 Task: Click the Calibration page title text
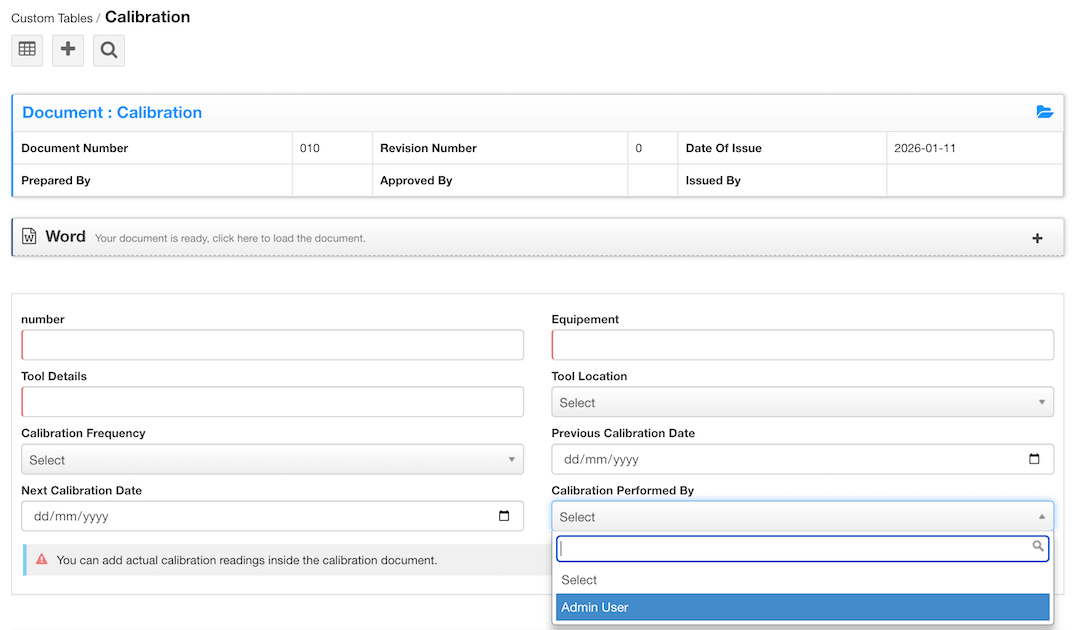(147, 17)
